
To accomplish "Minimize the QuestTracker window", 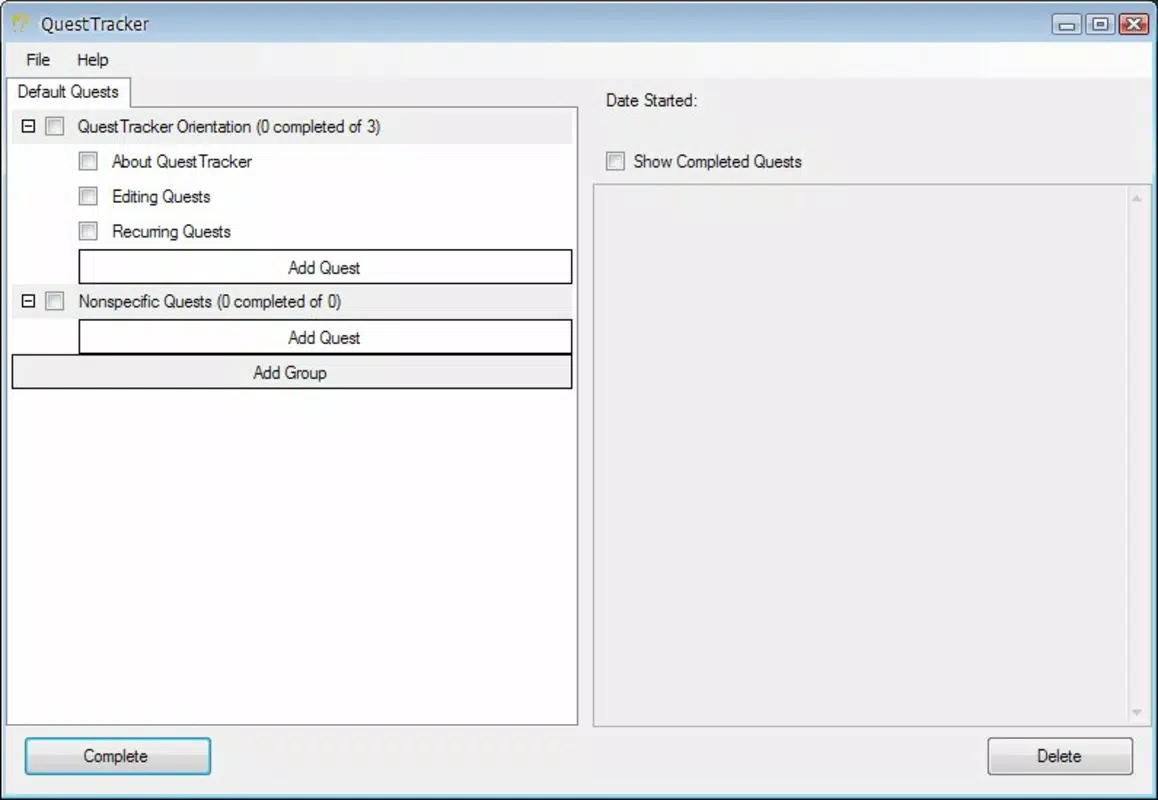I will tap(1066, 24).
